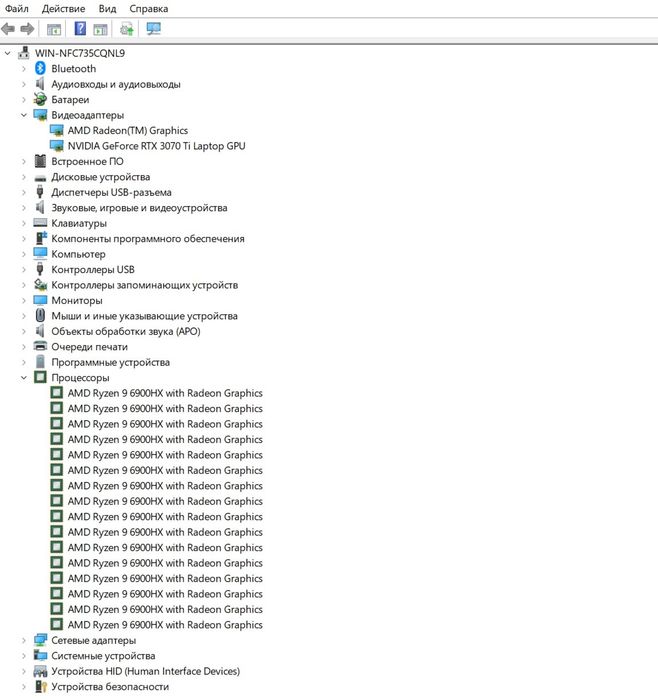Click the Мыши и иные указывающие устройства mouse icon
The height and width of the screenshot is (700, 658).
40,316
